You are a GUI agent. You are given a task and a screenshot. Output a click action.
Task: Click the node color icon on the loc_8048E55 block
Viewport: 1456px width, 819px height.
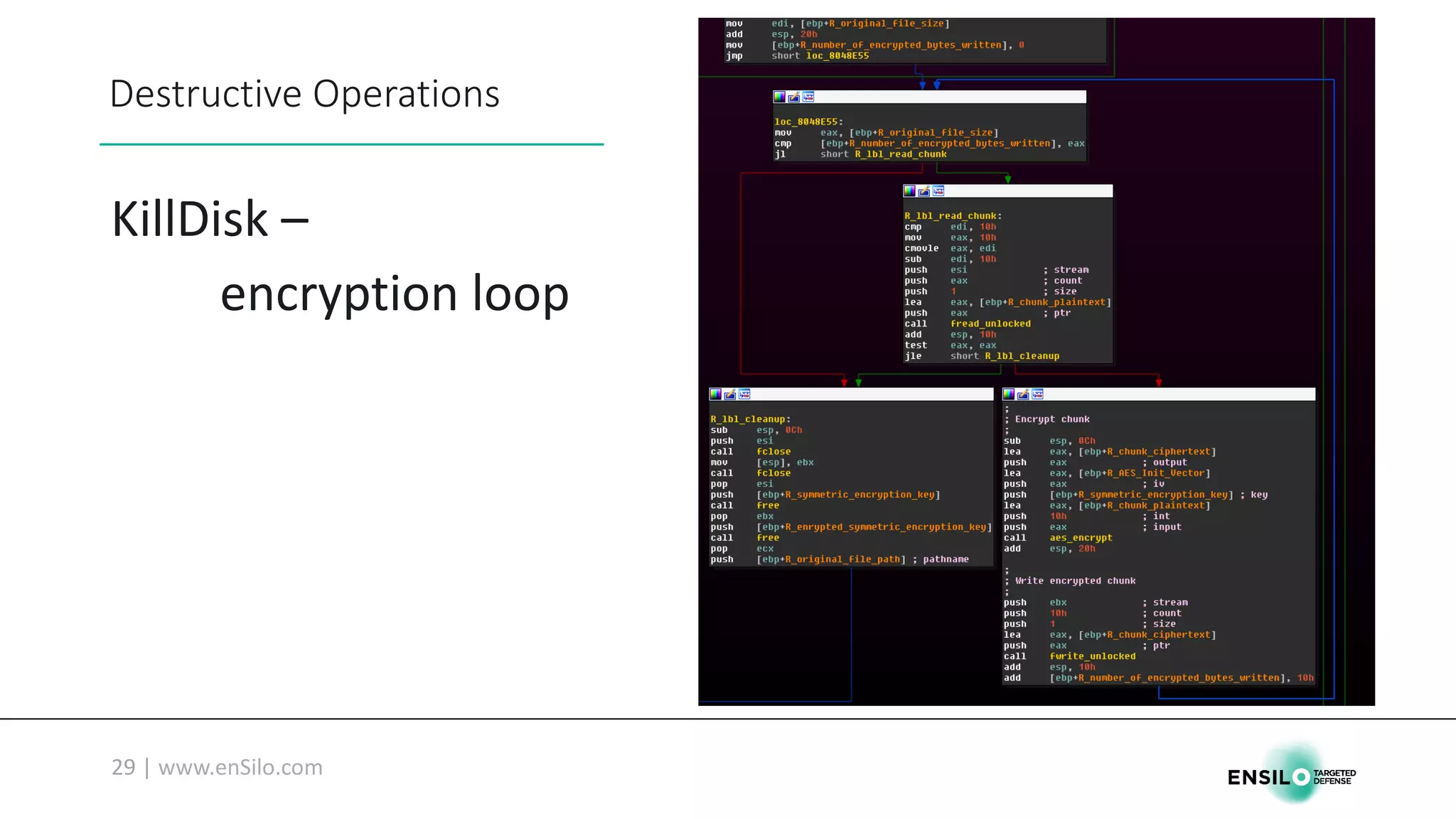(x=780, y=97)
